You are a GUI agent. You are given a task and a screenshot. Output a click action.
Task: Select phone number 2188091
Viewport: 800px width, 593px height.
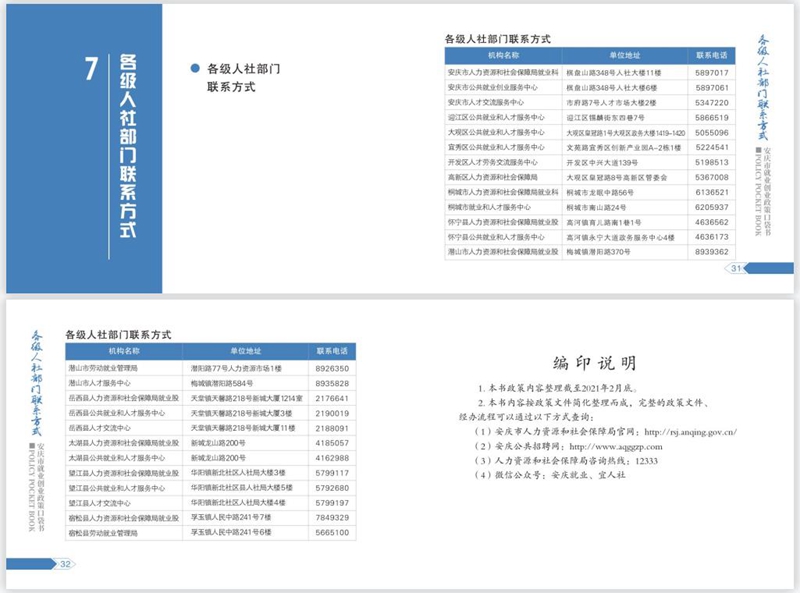click(x=332, y=428)
